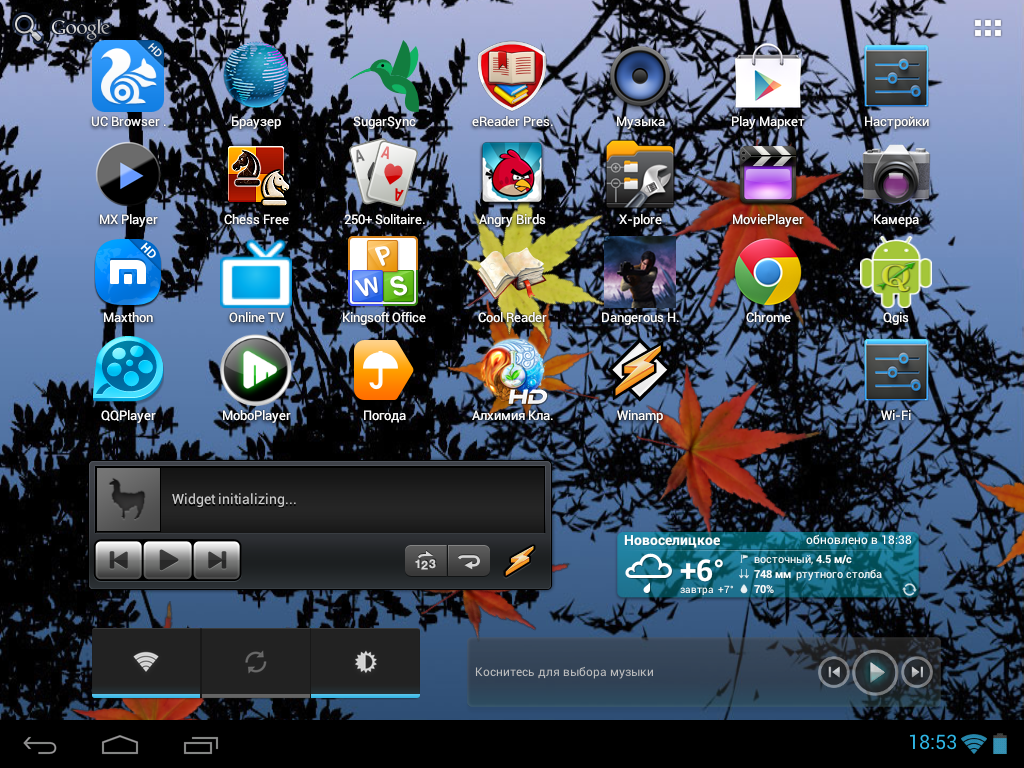
Task: Refresh the Новоселицкое weather widget
Action: (909, 590)
